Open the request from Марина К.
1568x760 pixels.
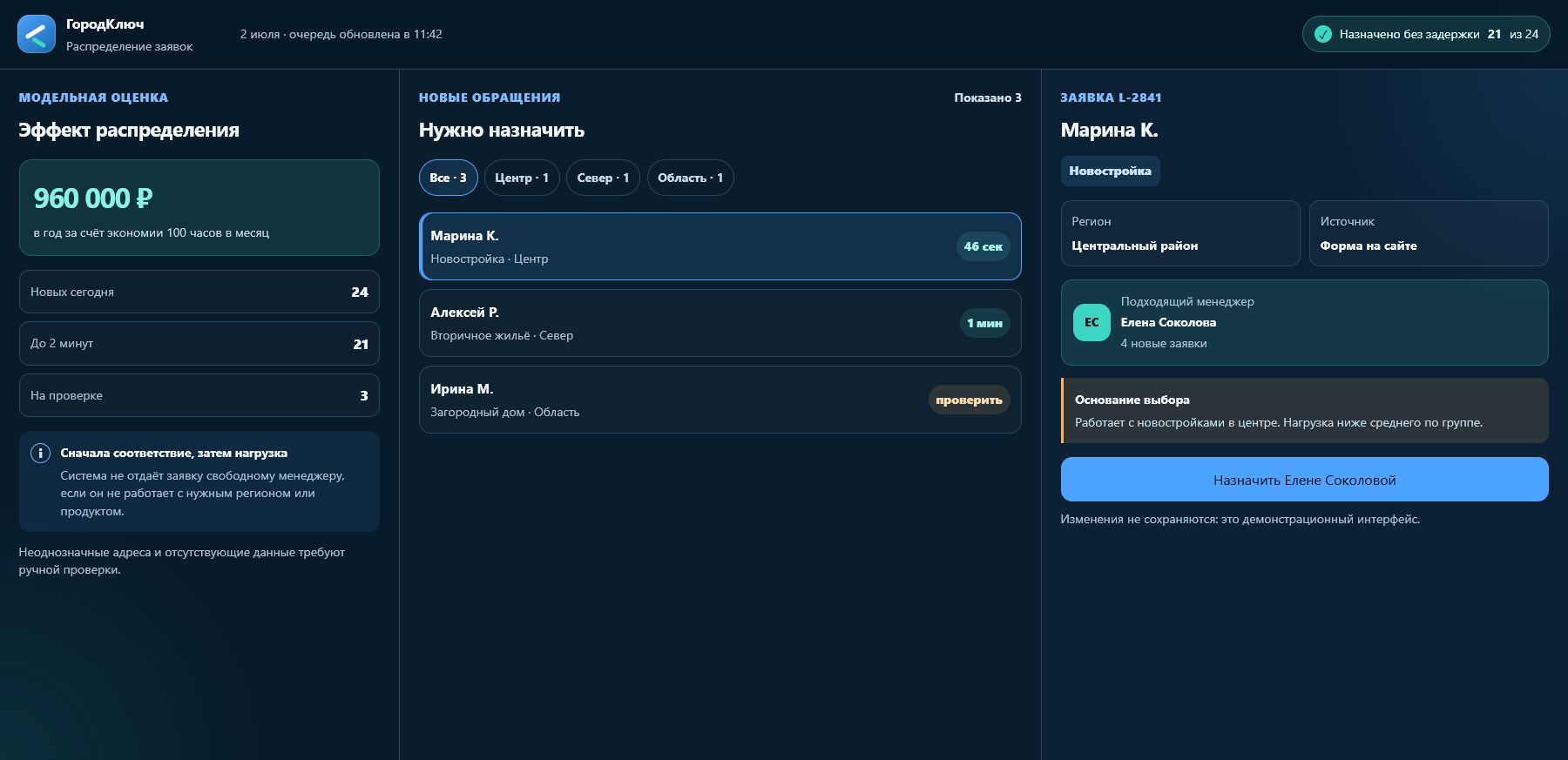pos(720,246)
